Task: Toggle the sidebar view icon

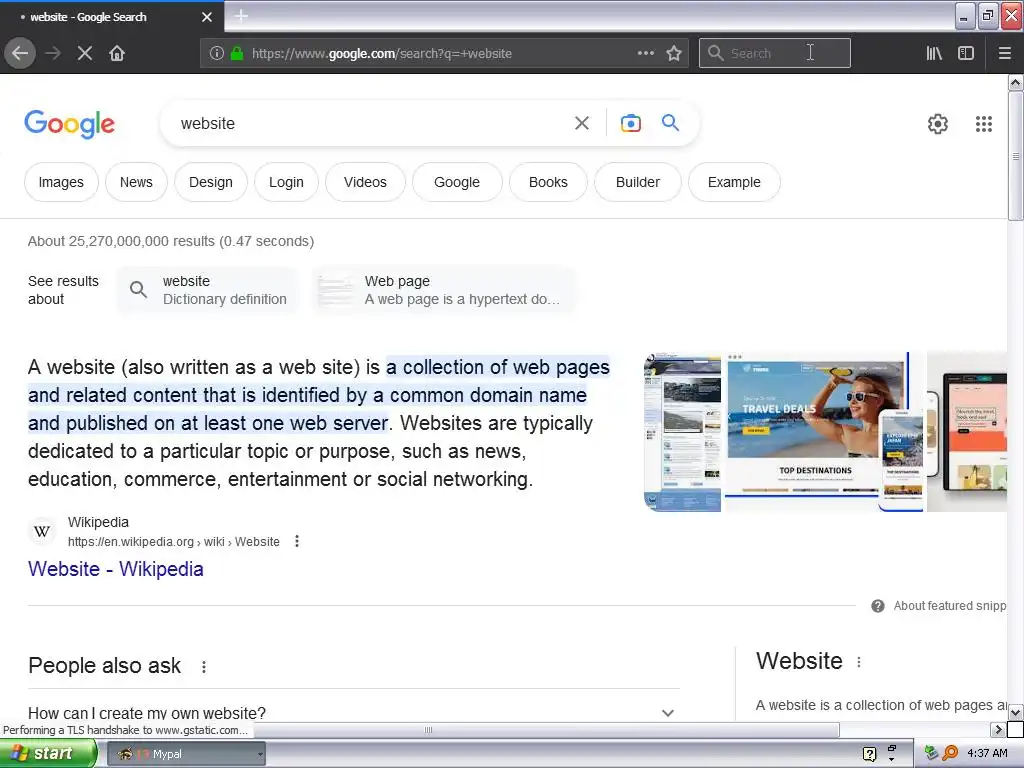Action: coord(966,53)
